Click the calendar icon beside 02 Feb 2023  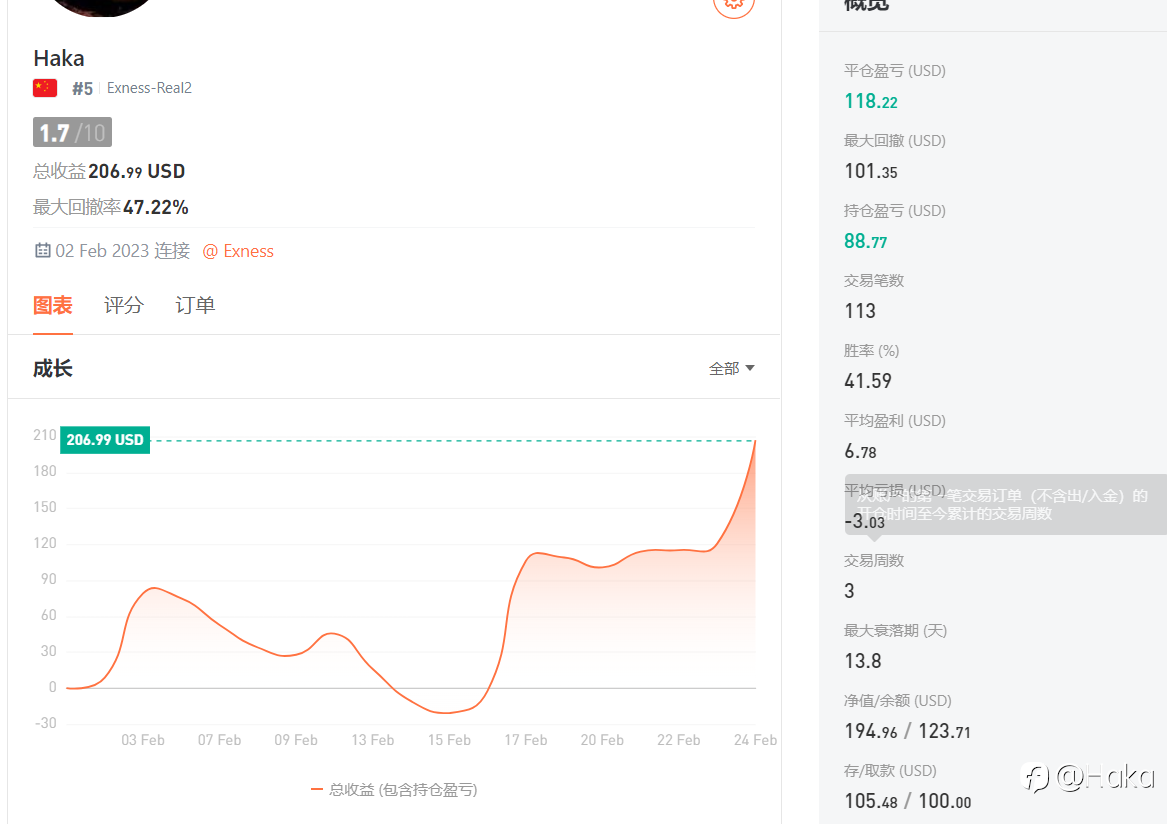coord(43,251)
